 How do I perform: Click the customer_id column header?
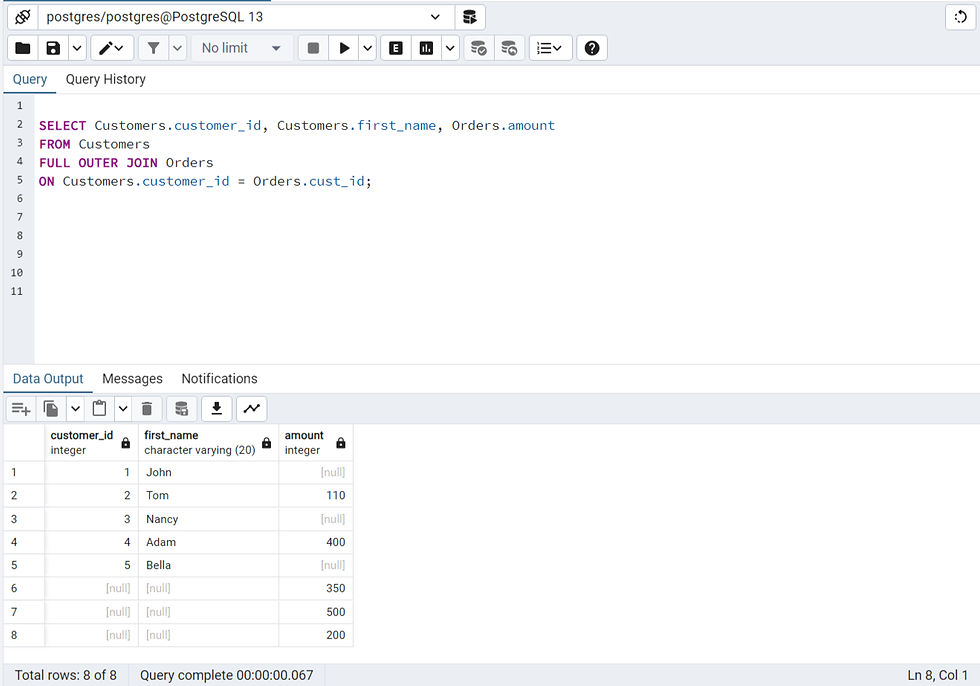point(91,442)
